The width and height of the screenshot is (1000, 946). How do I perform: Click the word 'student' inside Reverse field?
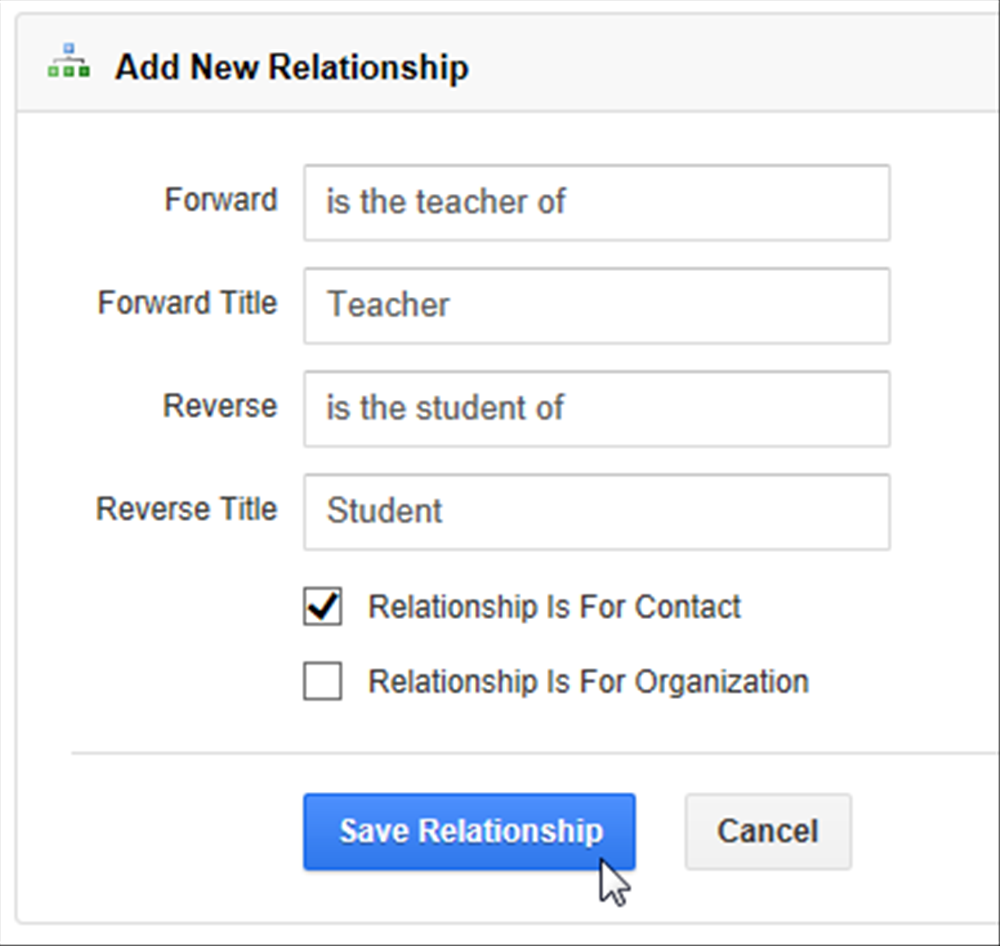pos(471,408)
